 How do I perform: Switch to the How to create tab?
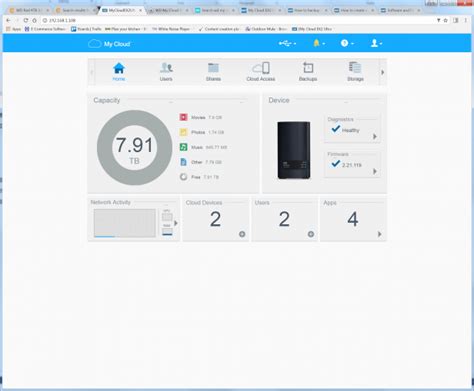[x=353, y=11]
